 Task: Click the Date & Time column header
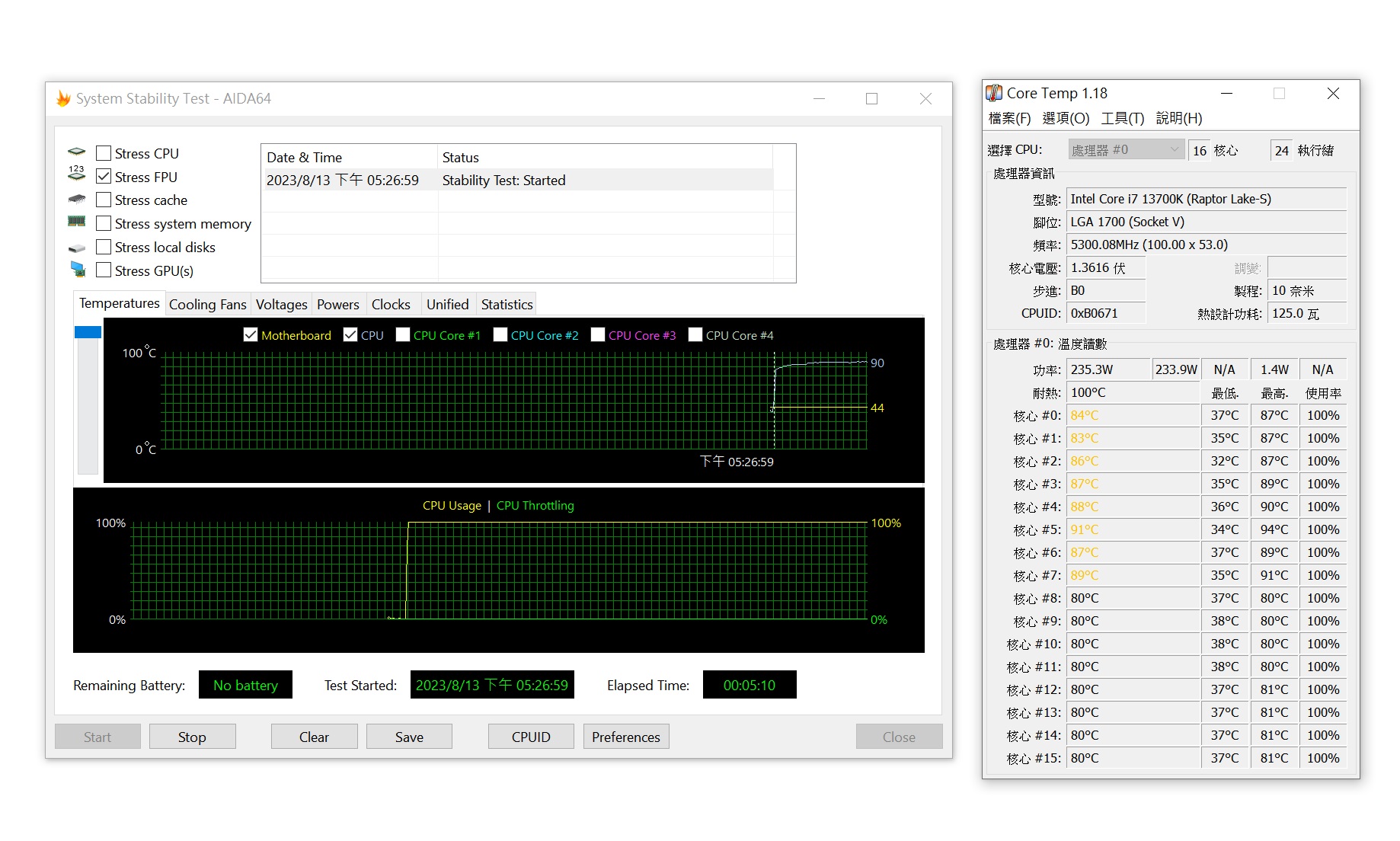(350, 157)
